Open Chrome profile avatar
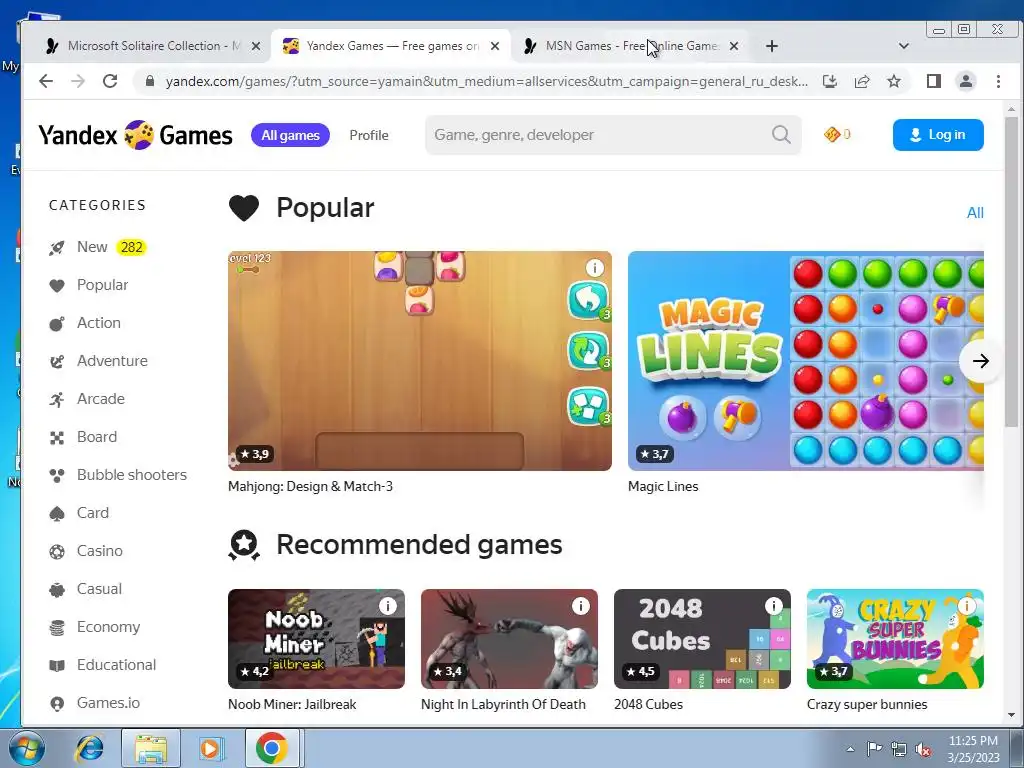Image resolution: width=1024 pixels, height=768 pixels. [966, 81]
